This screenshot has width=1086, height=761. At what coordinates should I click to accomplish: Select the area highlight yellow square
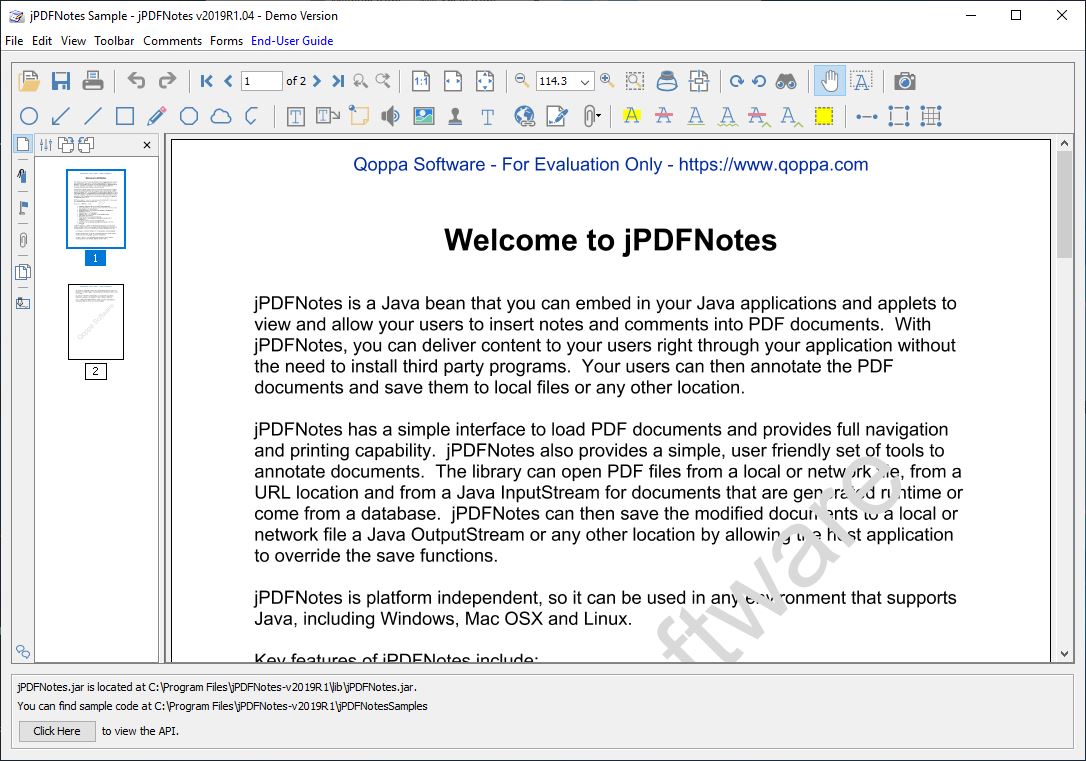pos(824,116)
